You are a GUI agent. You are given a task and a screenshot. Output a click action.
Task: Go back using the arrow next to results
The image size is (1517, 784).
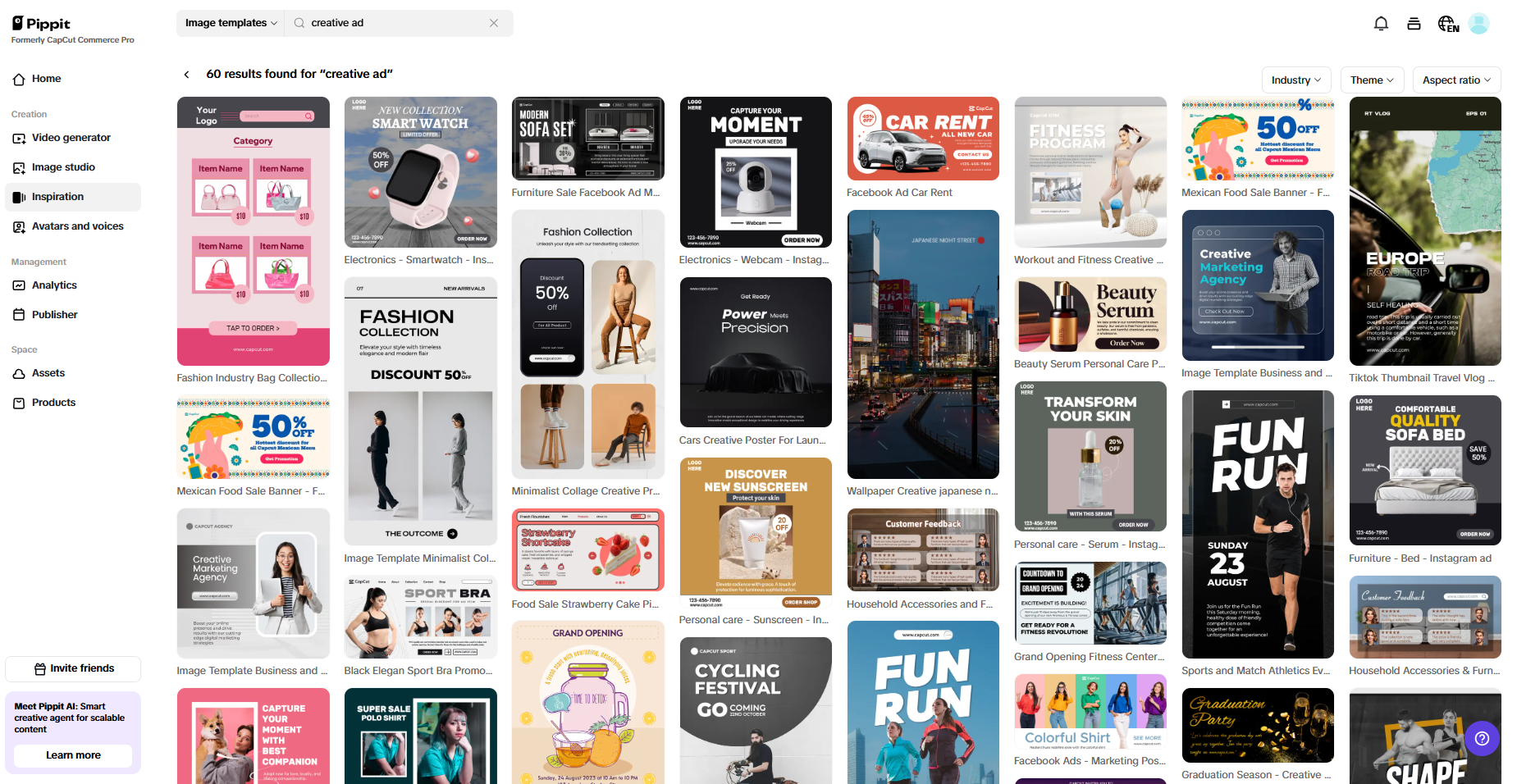pyautogui.click(x=186, y=74)
